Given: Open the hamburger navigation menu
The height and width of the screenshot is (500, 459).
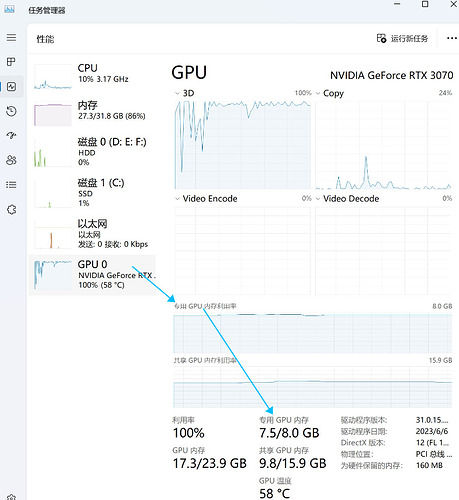Looking at the screenshot, I should point(11,37).
